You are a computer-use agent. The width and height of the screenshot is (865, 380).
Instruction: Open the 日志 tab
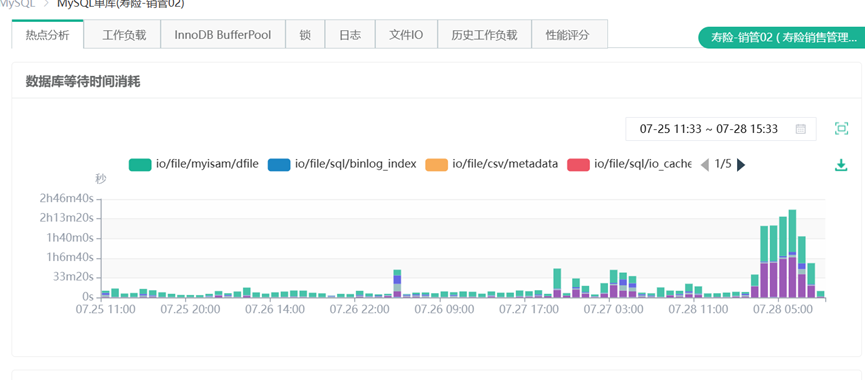[350, 35]
